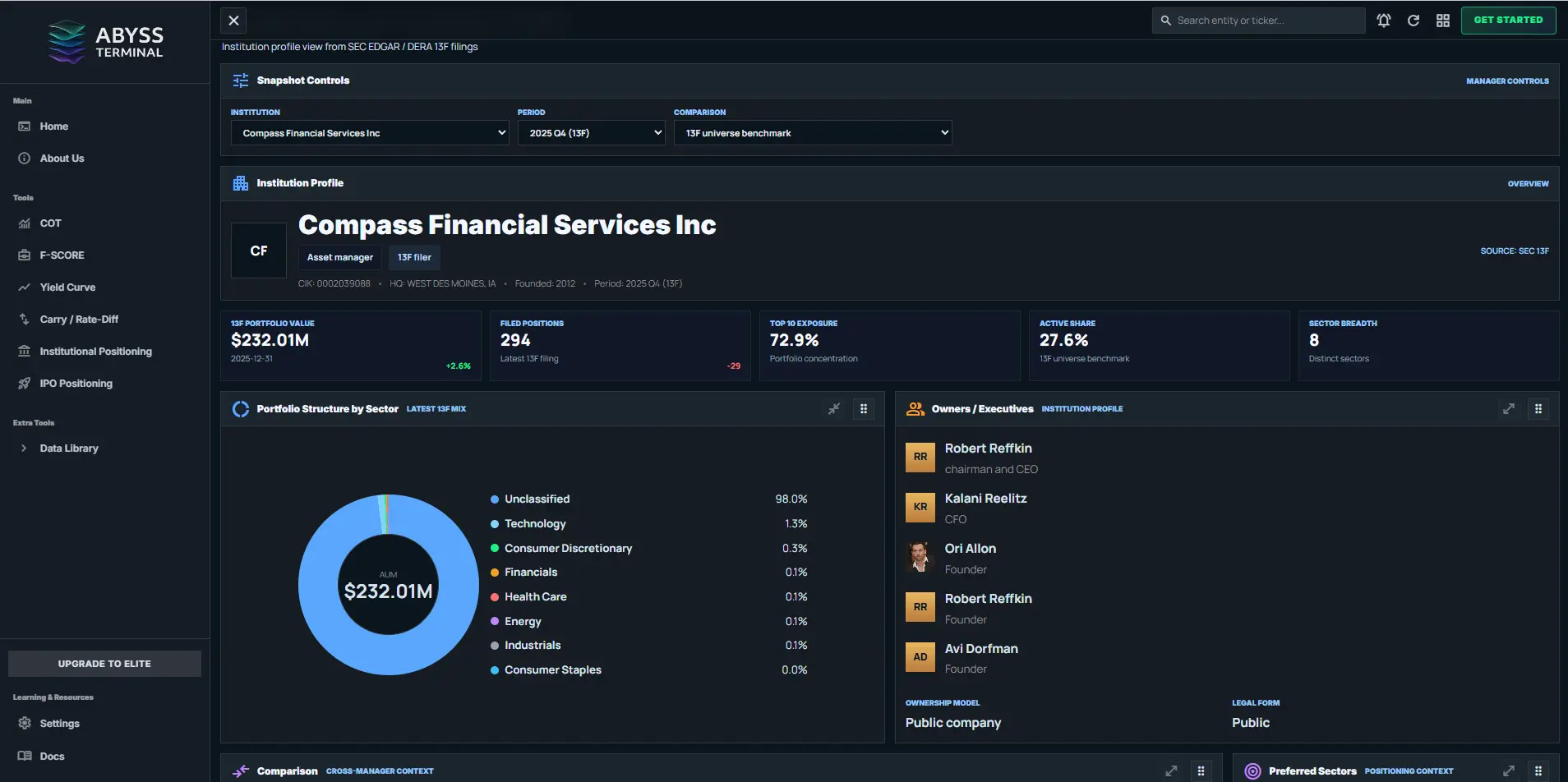This screenshot has height=782, width=1568.
Task: Toggle the Financials legend swatch
Action: [x=495, y=573]
